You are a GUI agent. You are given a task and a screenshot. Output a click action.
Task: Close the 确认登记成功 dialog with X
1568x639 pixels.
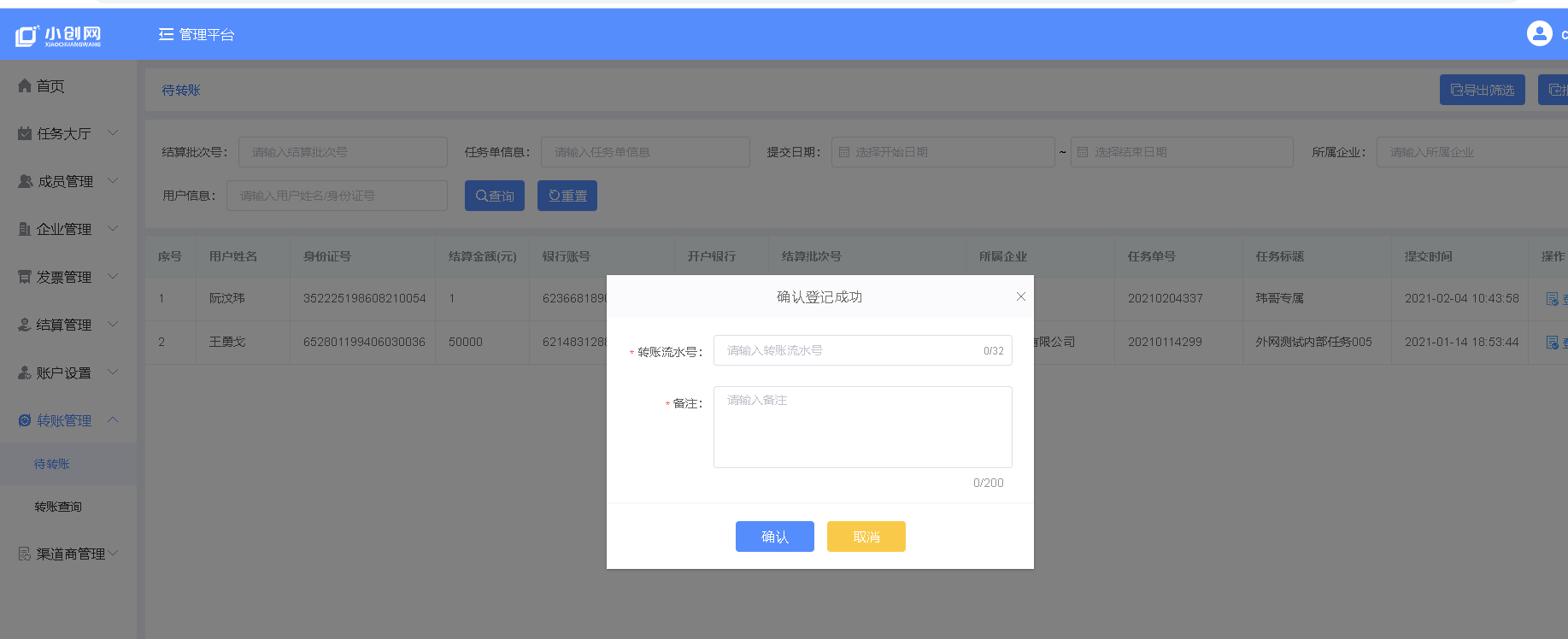(1020, 296)
